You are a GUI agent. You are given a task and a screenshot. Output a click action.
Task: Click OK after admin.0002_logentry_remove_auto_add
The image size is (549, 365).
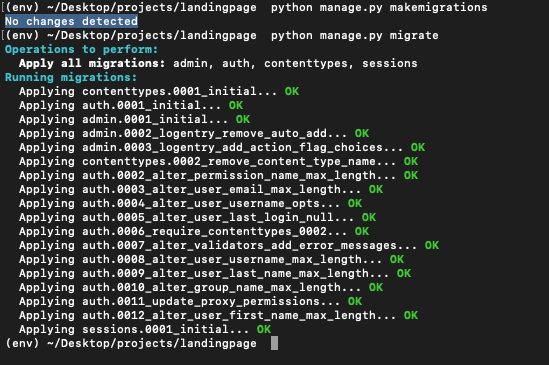tap(362, 133)
